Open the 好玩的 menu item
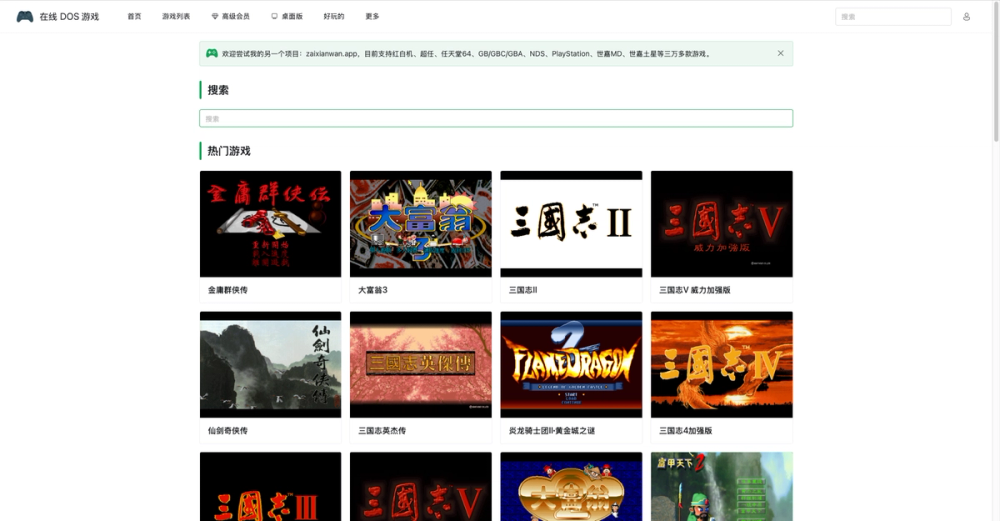 click(334, 17)
